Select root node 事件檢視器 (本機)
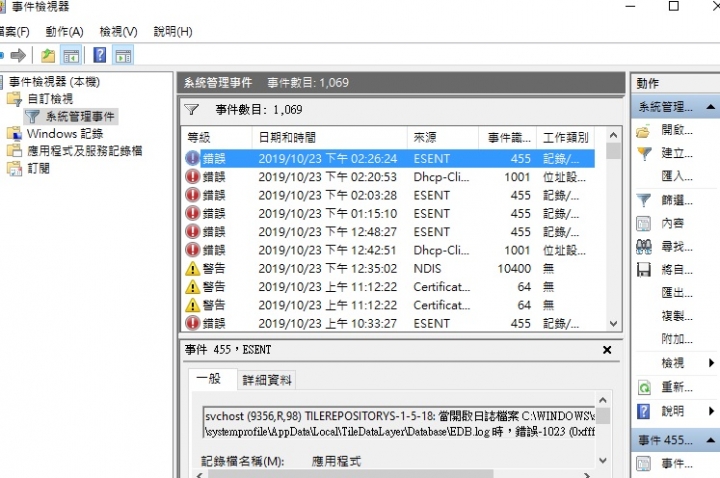 pyautogui.click(x=54, y=82)
